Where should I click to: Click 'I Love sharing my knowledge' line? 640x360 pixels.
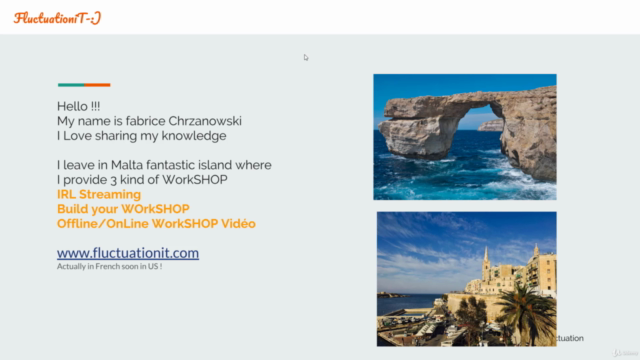(142, 136)
